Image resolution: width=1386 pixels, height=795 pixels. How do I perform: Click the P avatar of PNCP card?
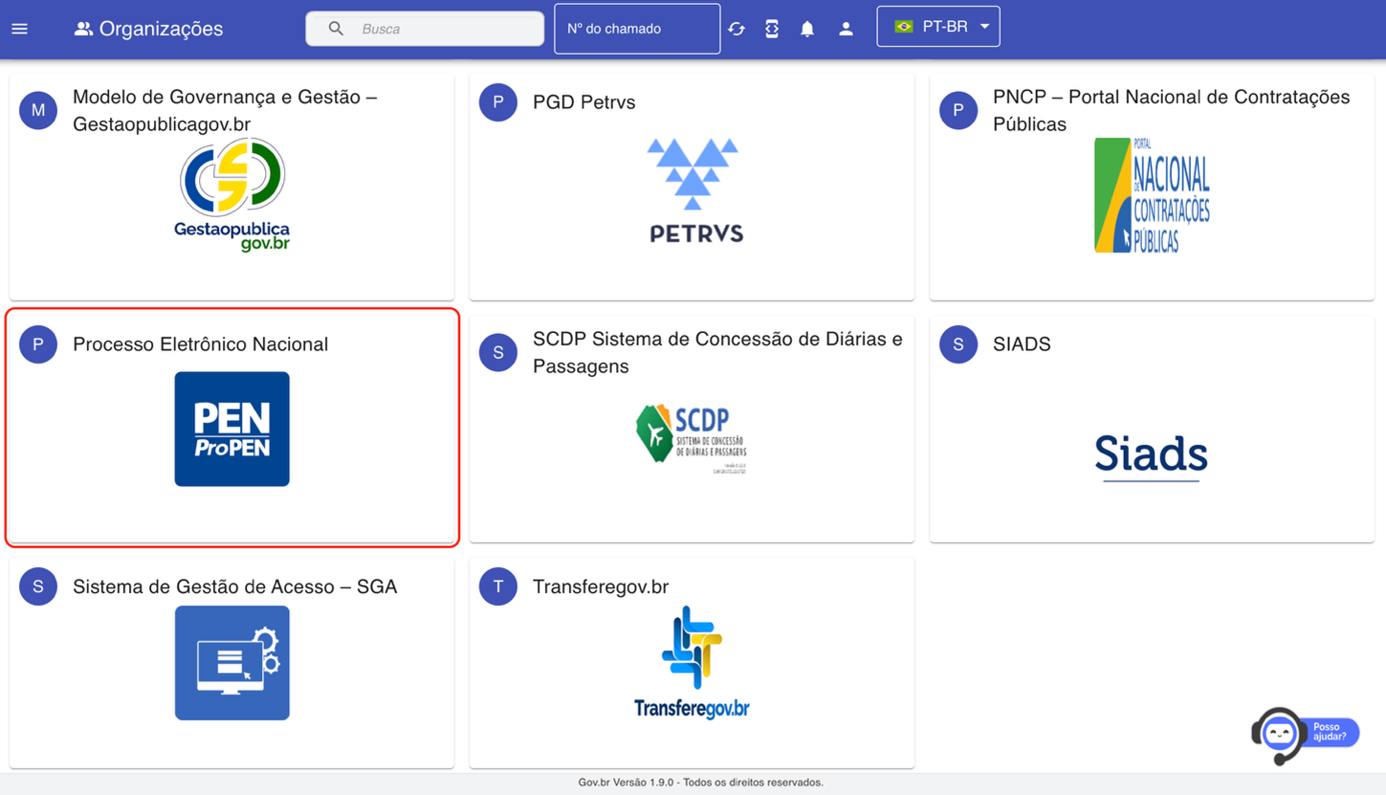click(x=958, y=110)
